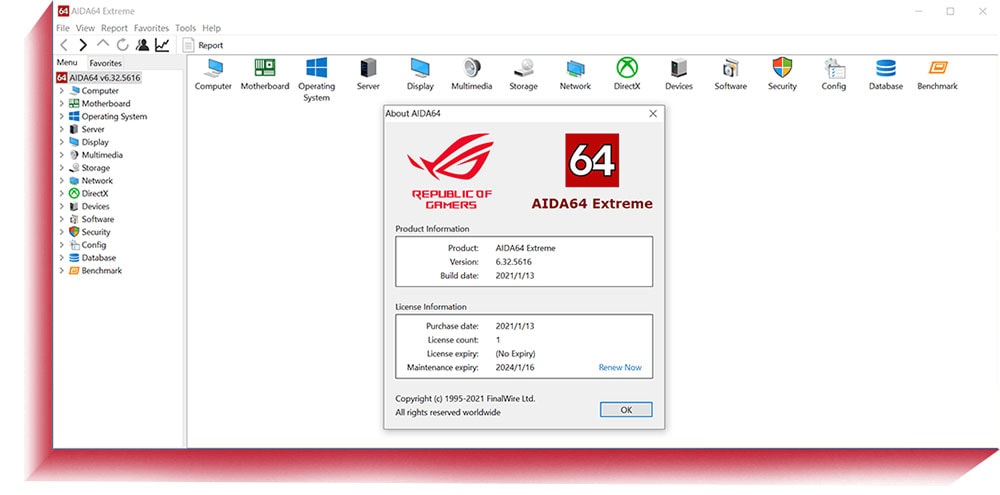Viewport: 1000px width, 495px height.
Task: Expand the Network tree node
Action: pyautogui.click(x=62, y=181)
